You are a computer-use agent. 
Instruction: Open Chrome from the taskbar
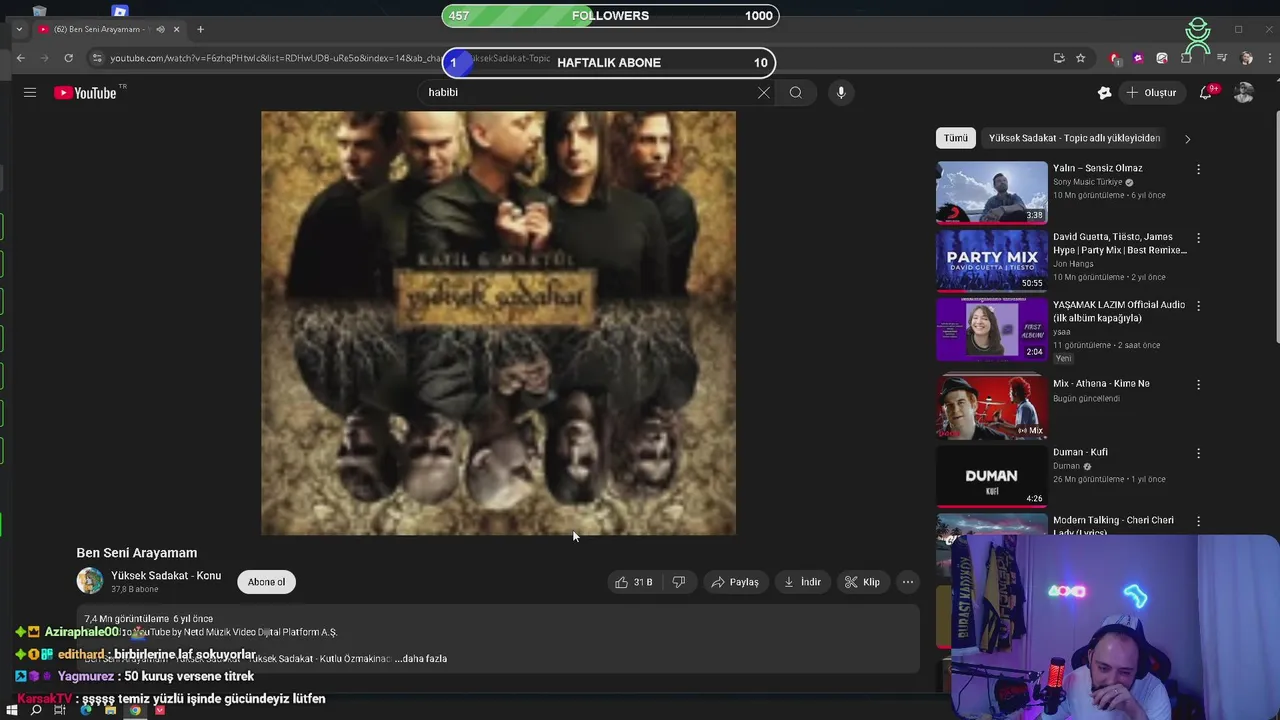click(135, 710)
